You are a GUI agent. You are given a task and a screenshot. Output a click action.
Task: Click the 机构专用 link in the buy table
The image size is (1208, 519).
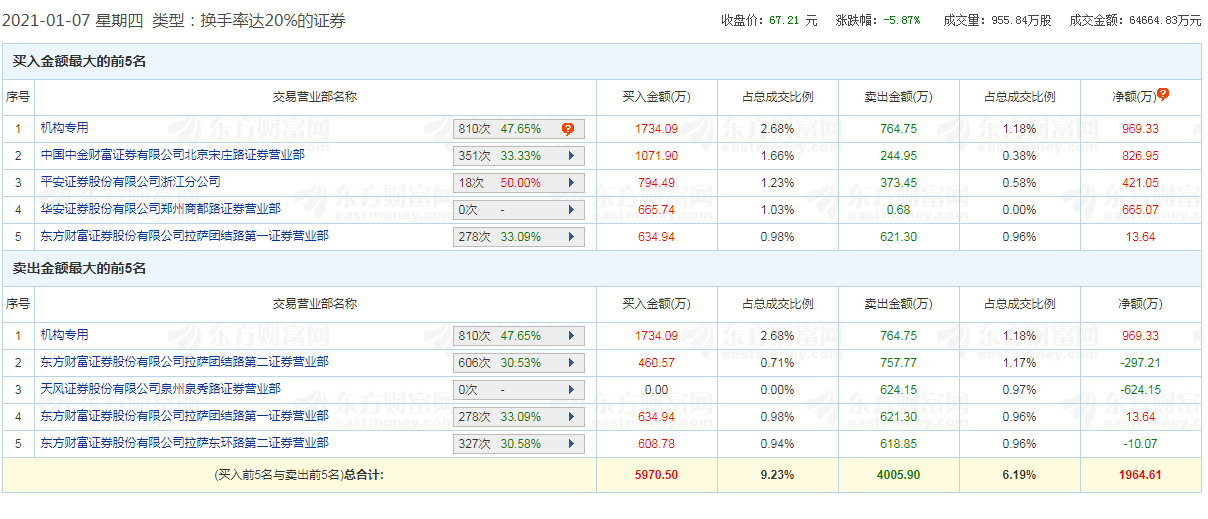[64, 128]
